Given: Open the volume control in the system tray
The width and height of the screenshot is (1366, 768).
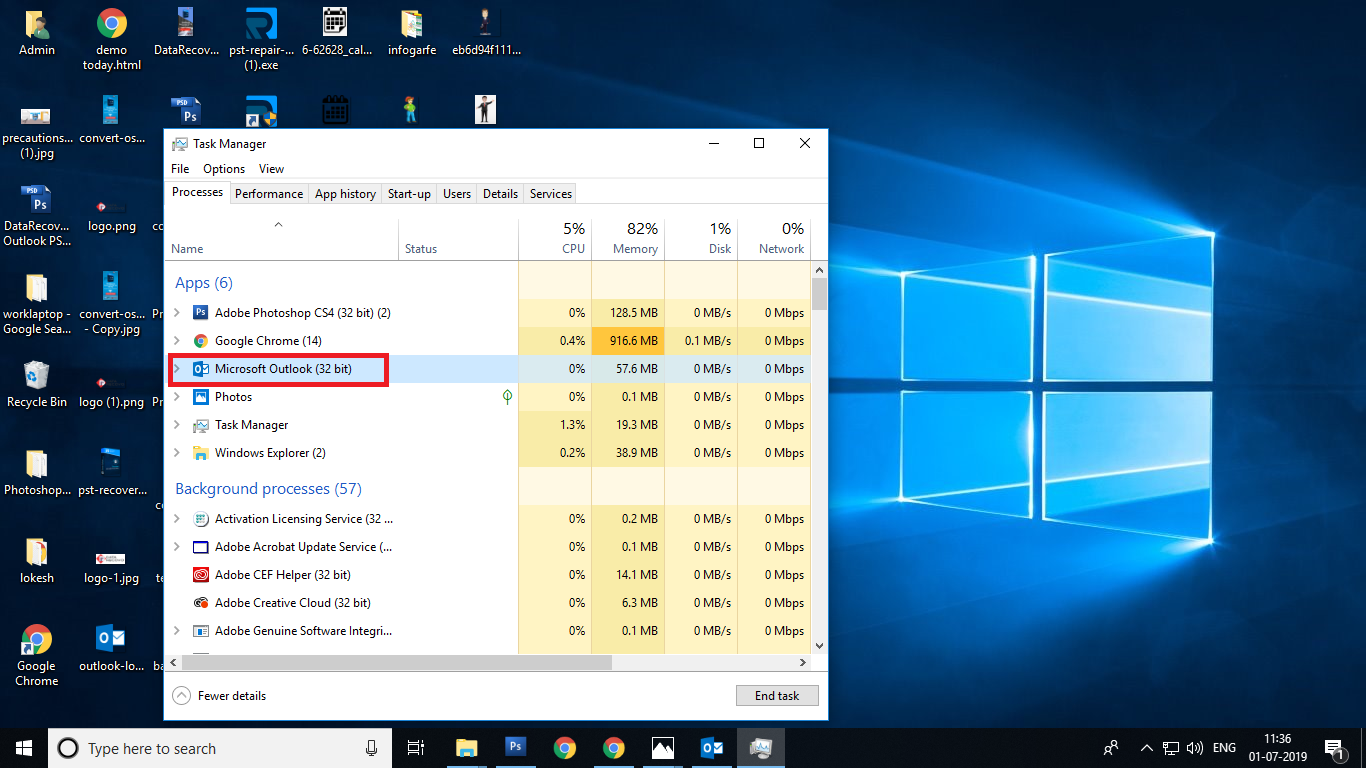Looking at the screenshot, I should [1194, 748].
